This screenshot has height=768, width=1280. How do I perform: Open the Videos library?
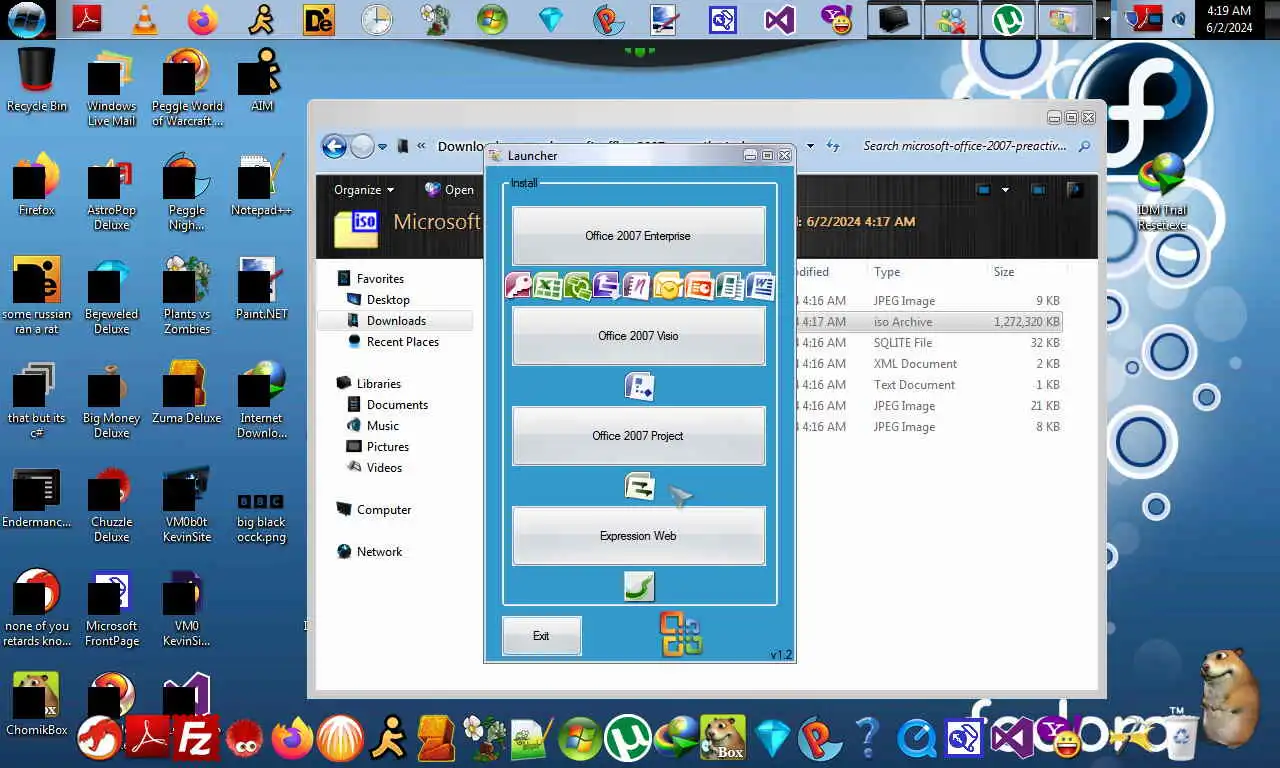click(384, 468)
